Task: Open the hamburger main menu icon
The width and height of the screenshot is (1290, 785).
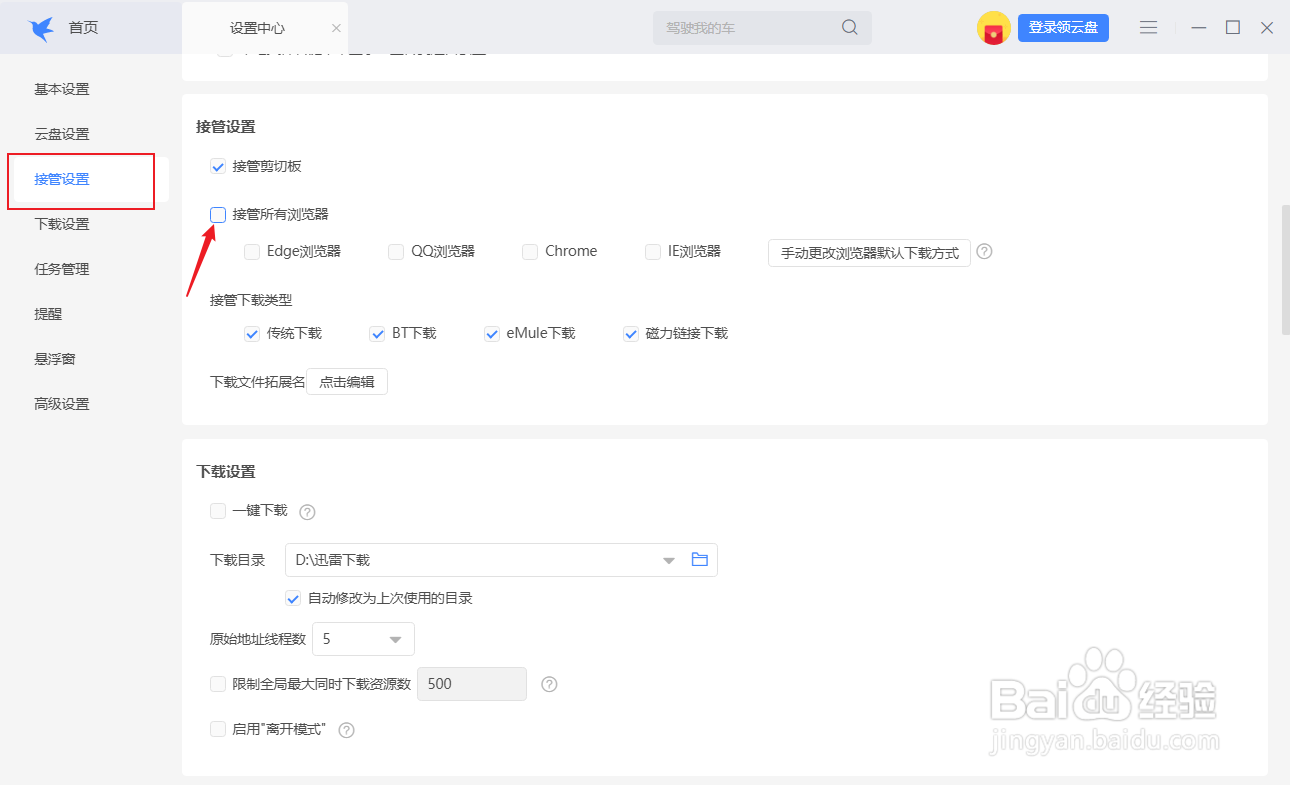Action: (1148, 27)
